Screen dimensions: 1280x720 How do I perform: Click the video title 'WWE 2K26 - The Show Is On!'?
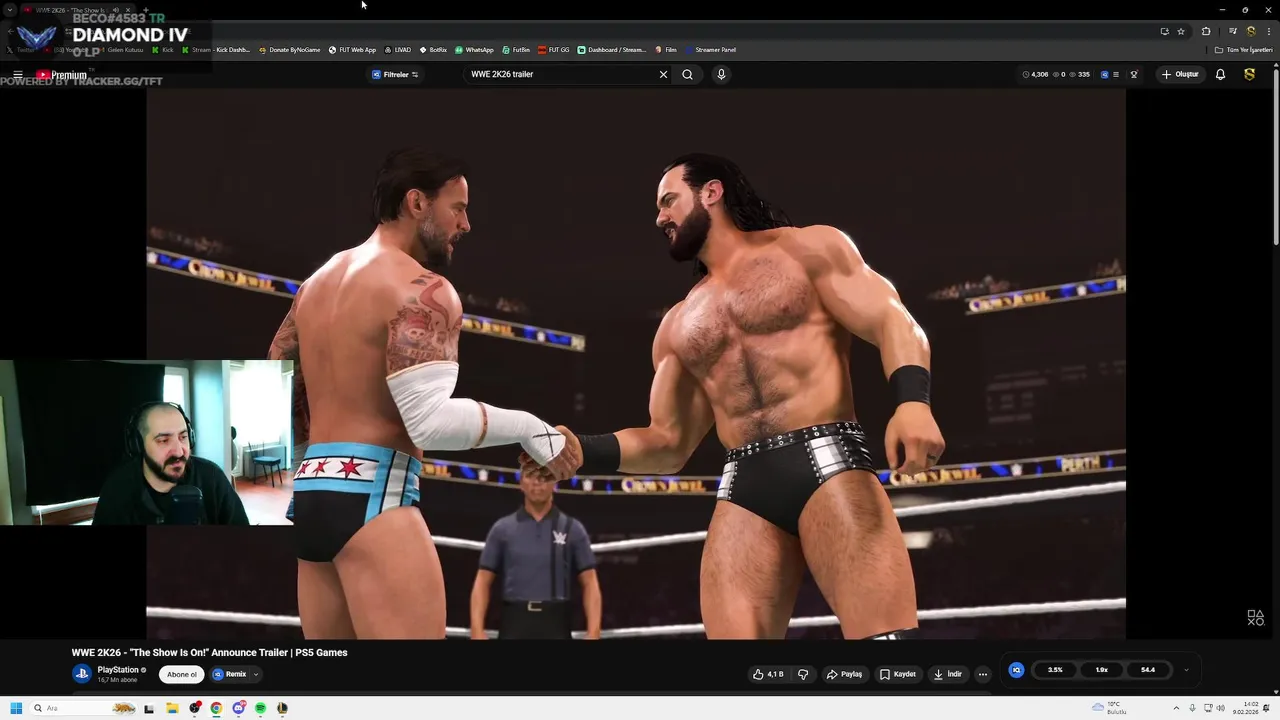pos(209,652)
